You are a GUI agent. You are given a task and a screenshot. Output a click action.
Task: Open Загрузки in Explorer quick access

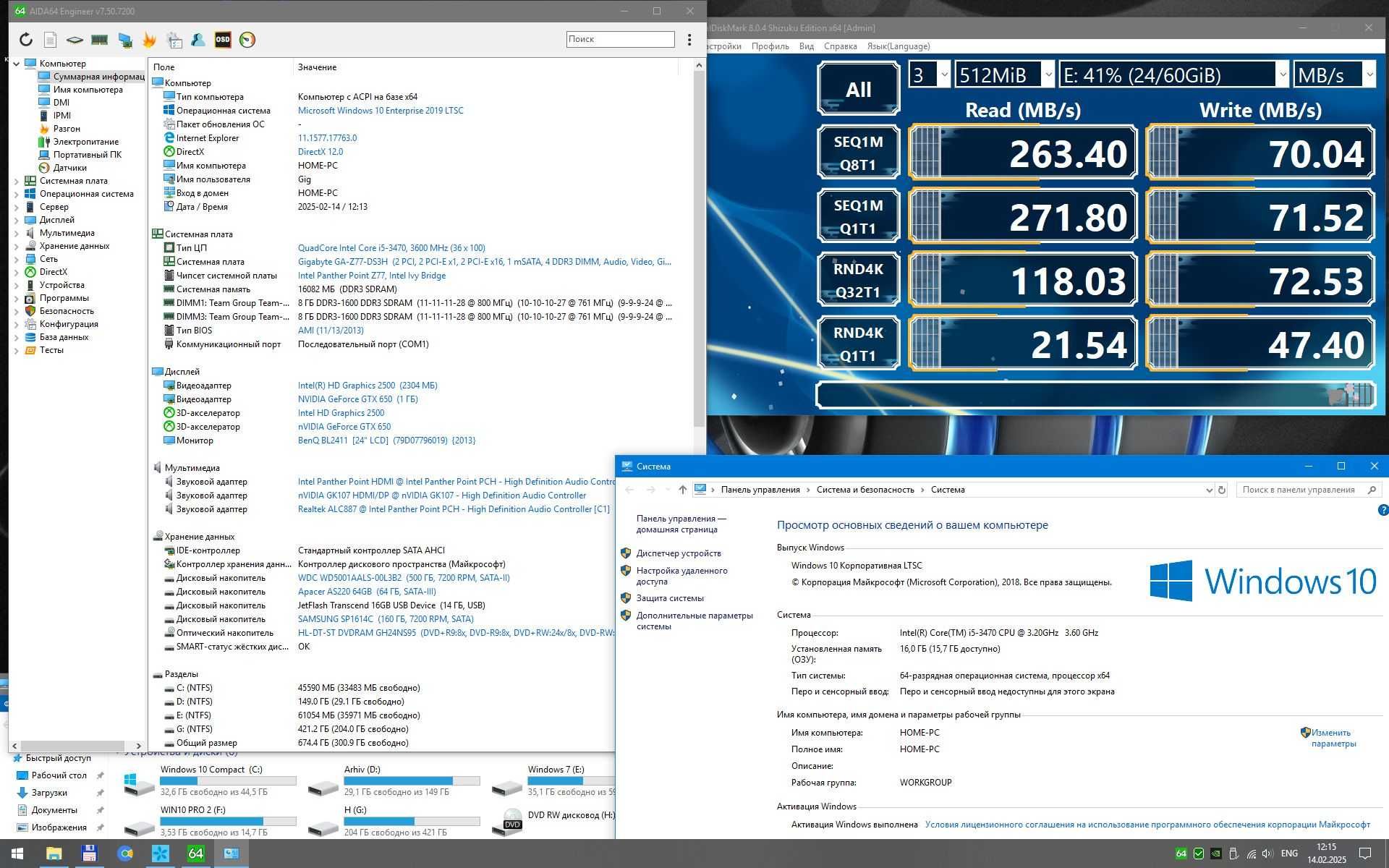coord(49,793)
